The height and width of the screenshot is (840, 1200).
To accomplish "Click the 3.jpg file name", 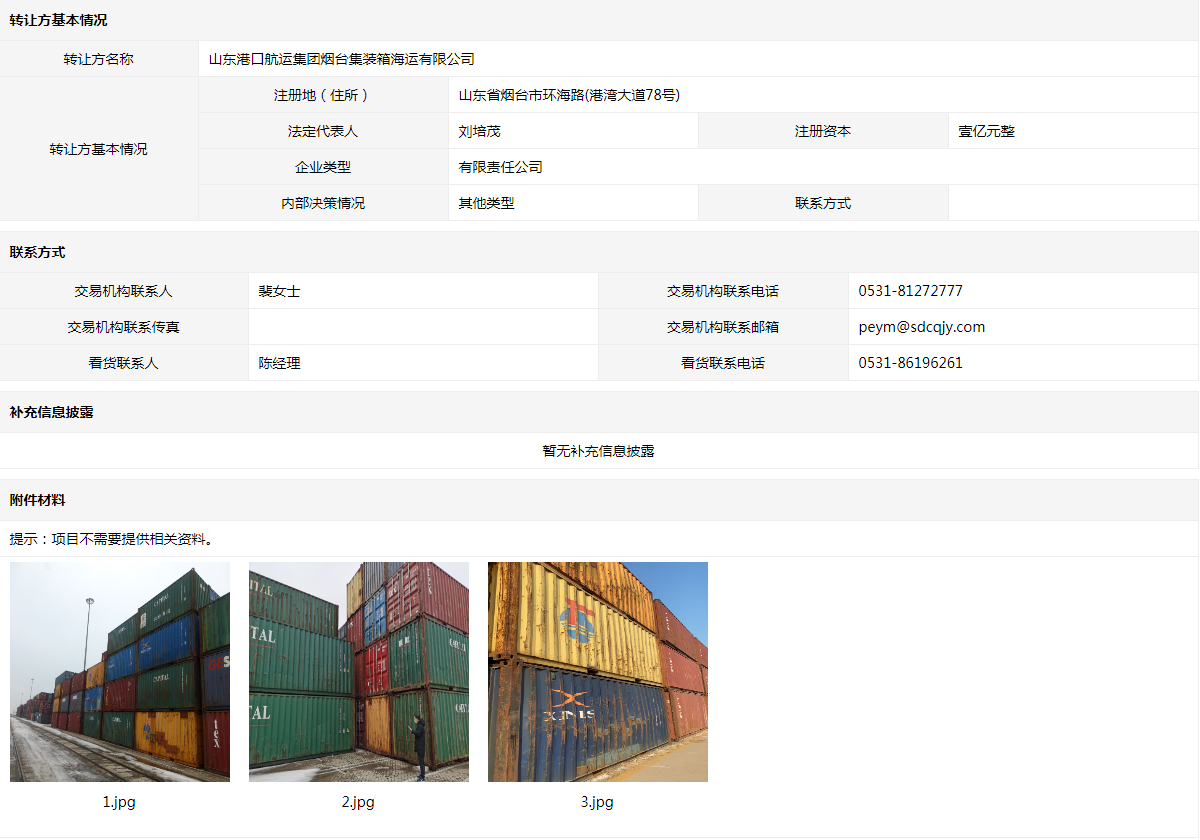I will pyautogui.click(x=598, y=802).
